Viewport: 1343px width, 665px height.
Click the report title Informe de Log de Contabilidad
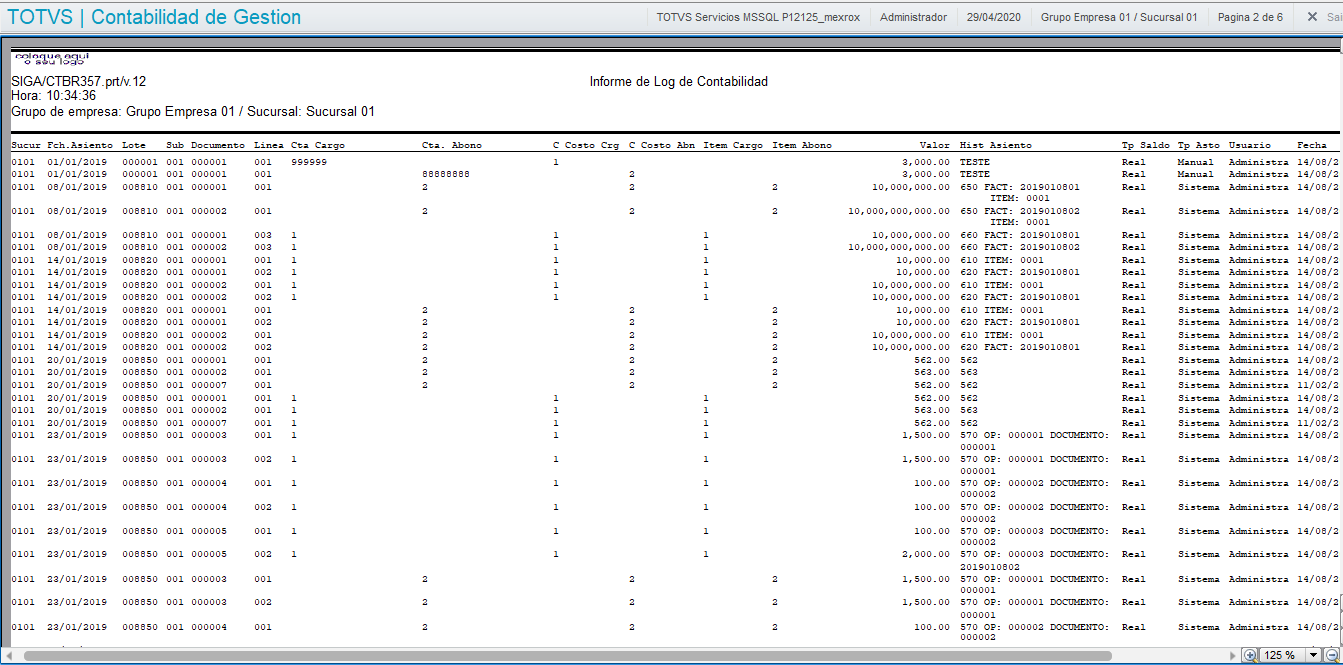tap(678, 81)
